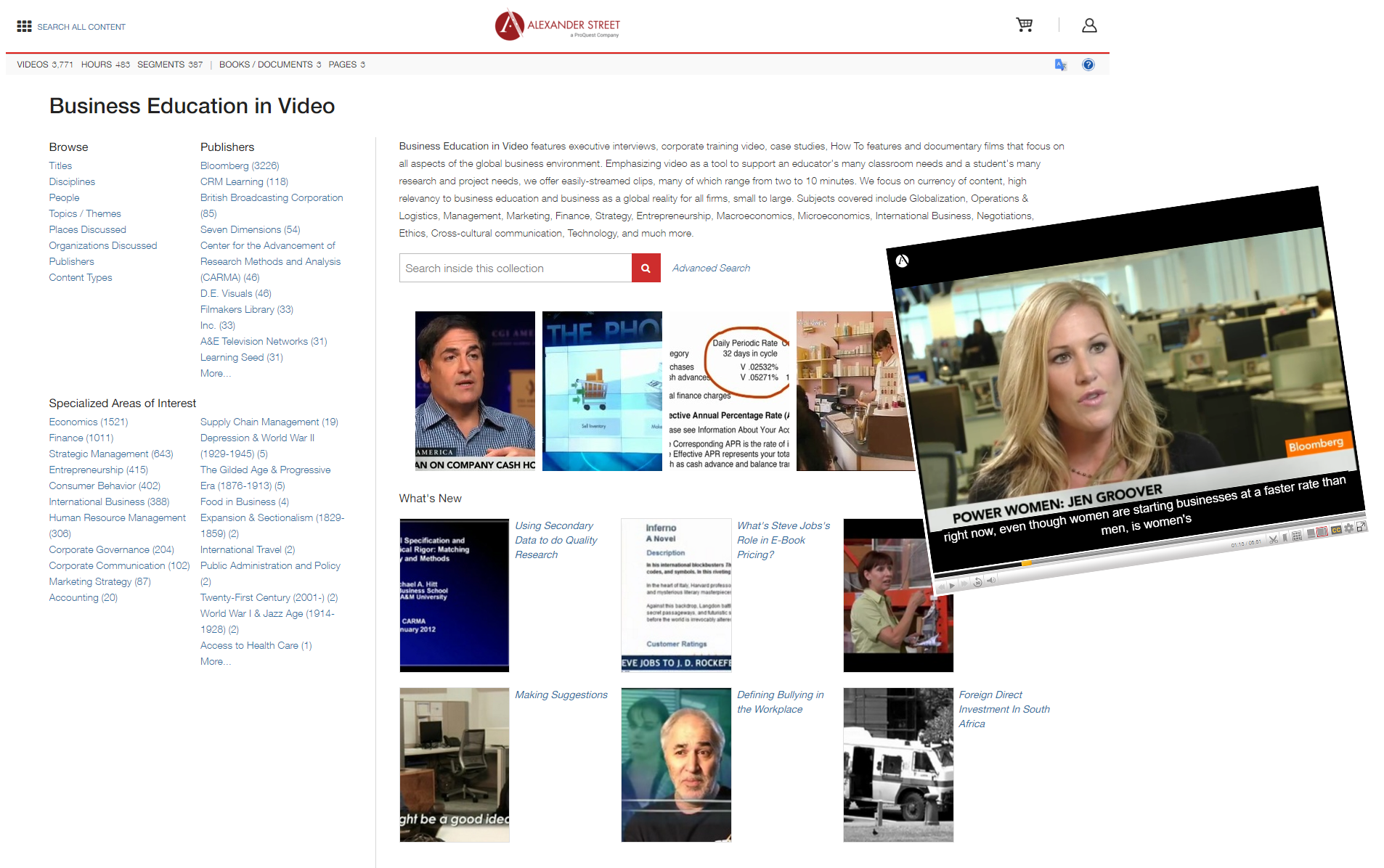Click VIDEOS 3,771 in stats bar
The image size is (1384, 868).
(x=45, y=65)
